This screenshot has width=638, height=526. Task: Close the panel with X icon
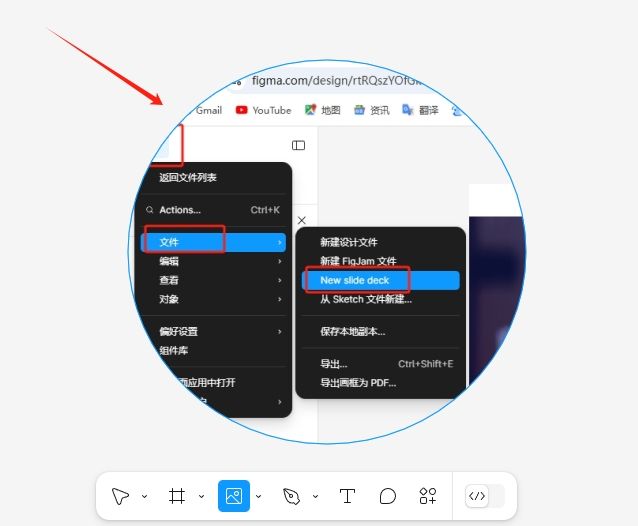(302, 220)
